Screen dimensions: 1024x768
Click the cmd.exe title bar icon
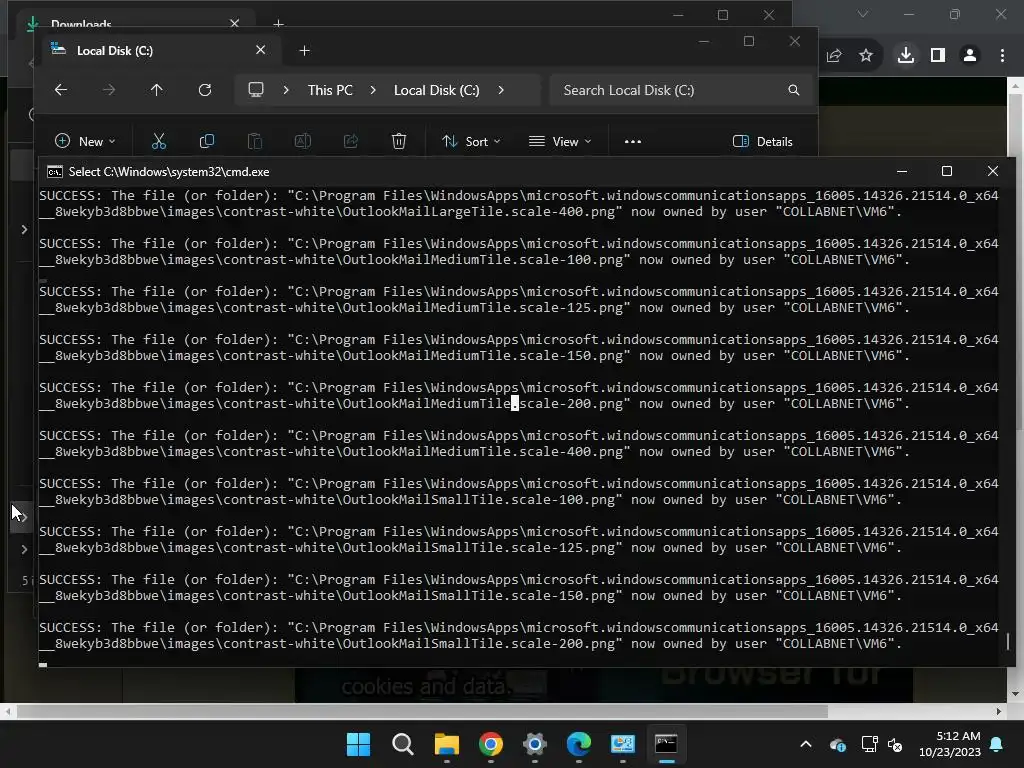(55, 172)
